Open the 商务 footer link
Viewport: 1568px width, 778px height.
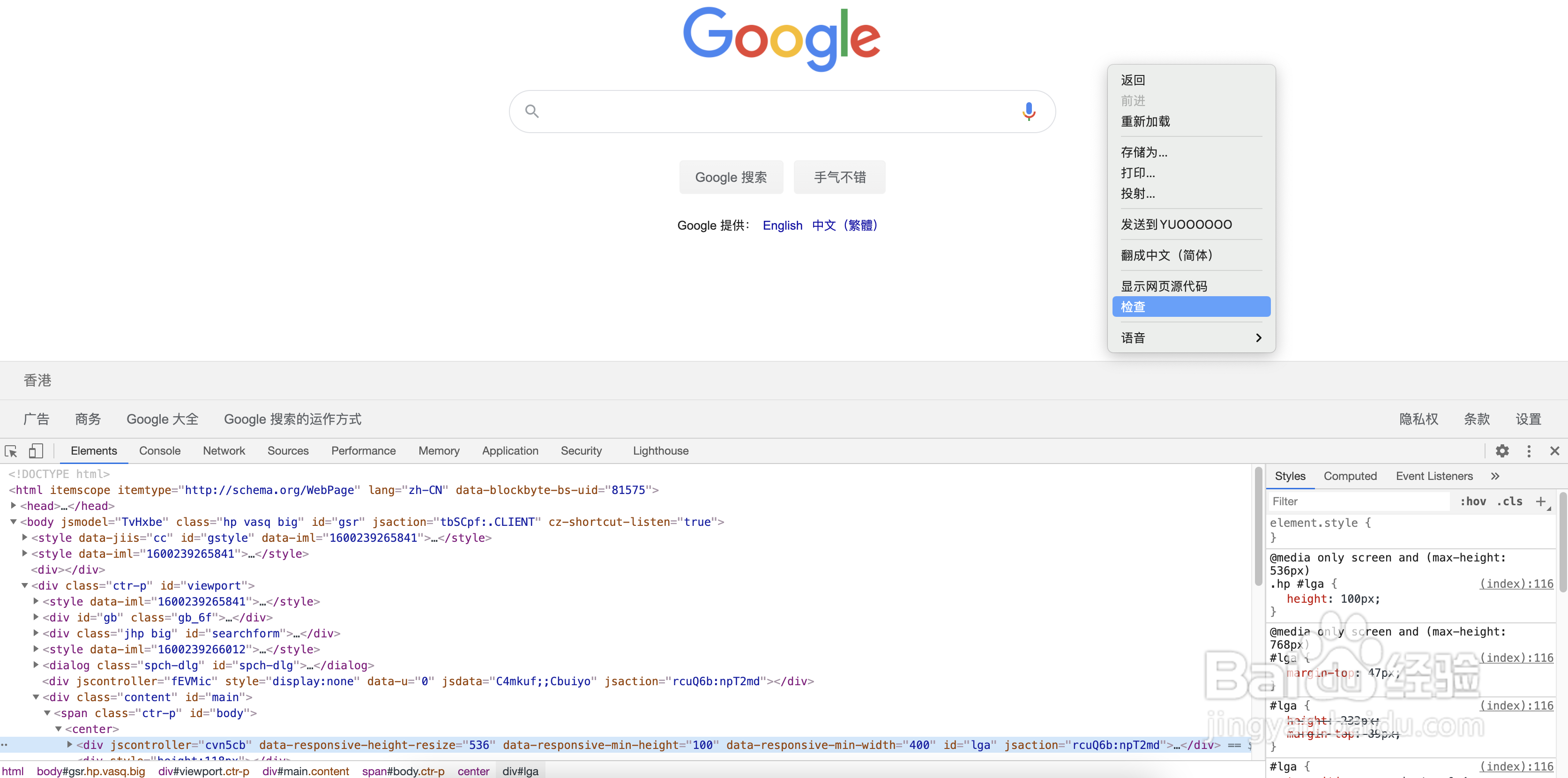[x=88, y=419]
